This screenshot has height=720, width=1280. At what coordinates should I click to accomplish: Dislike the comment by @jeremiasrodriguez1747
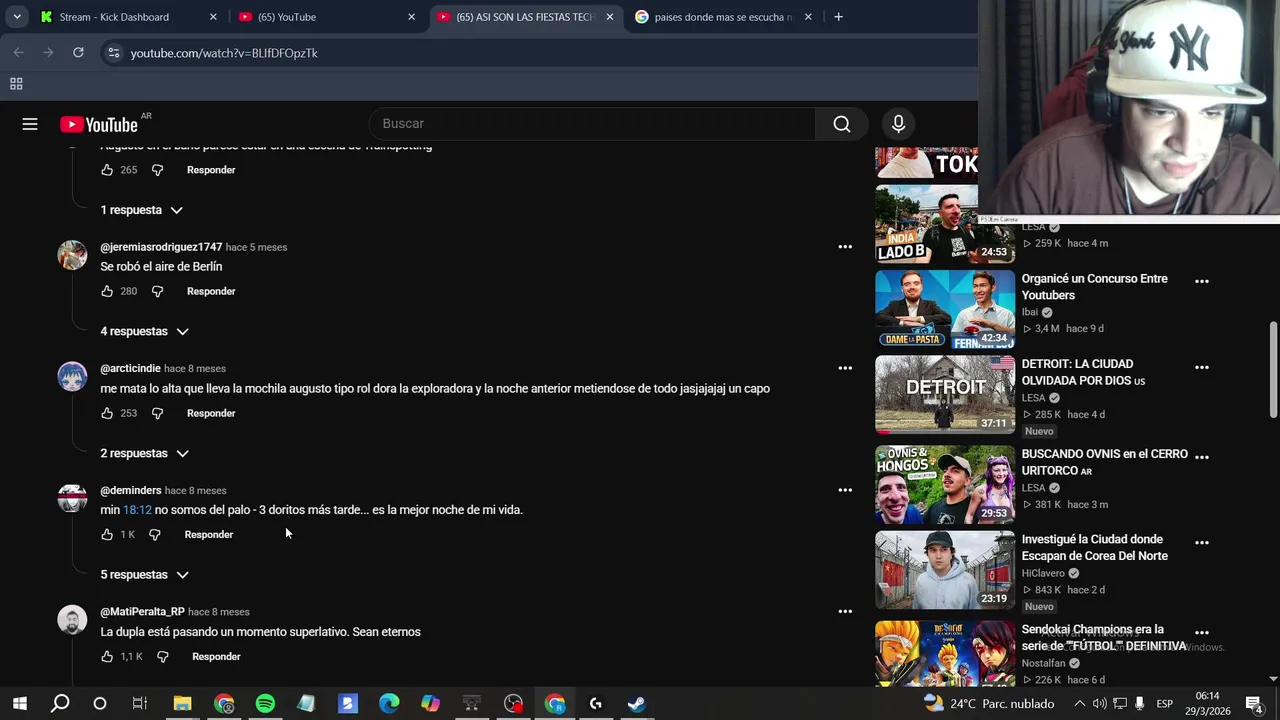tap(157, 291)
